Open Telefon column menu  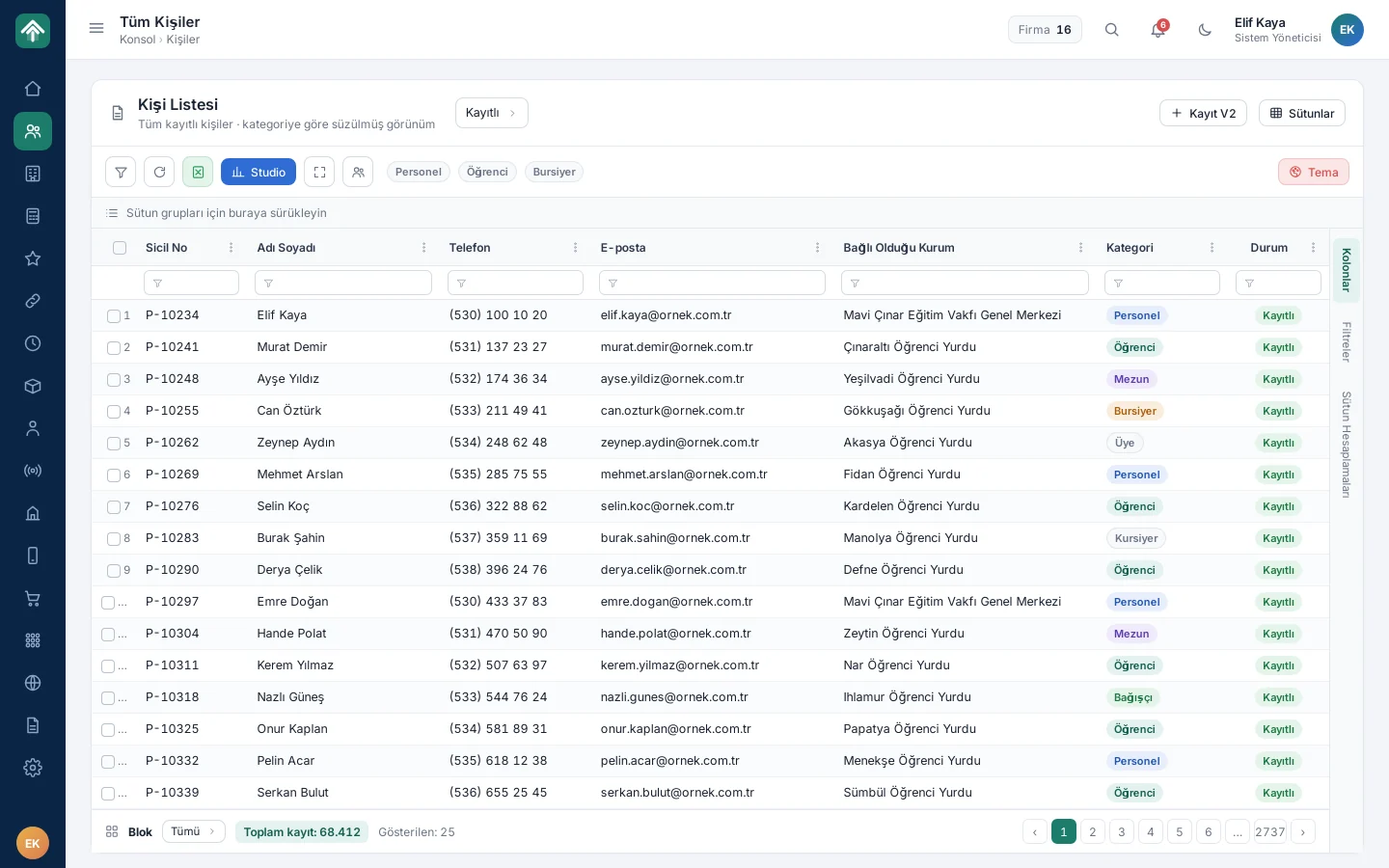pos(575,248)
